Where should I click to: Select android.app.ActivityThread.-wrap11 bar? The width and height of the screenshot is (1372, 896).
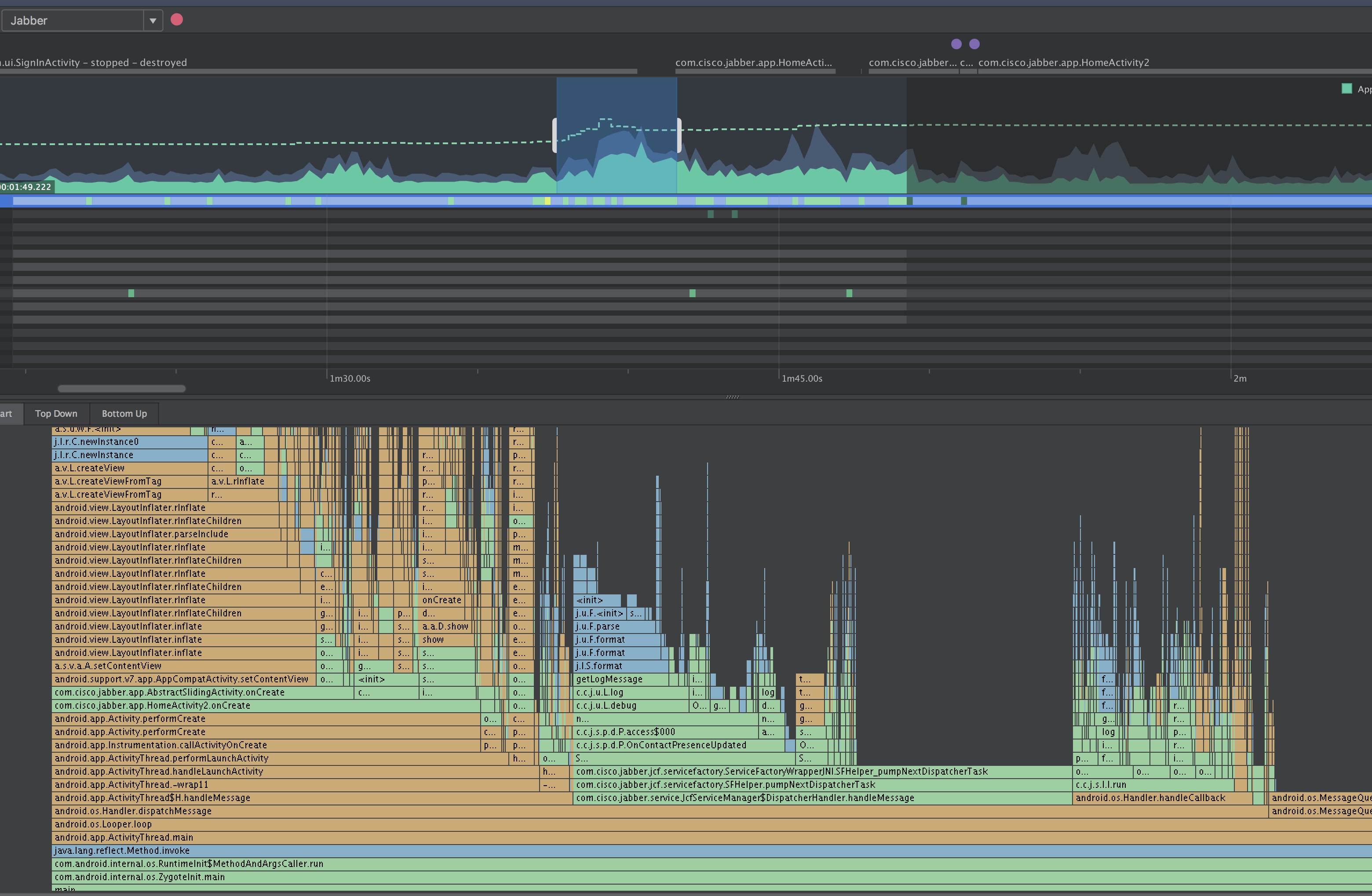[296, 785]
